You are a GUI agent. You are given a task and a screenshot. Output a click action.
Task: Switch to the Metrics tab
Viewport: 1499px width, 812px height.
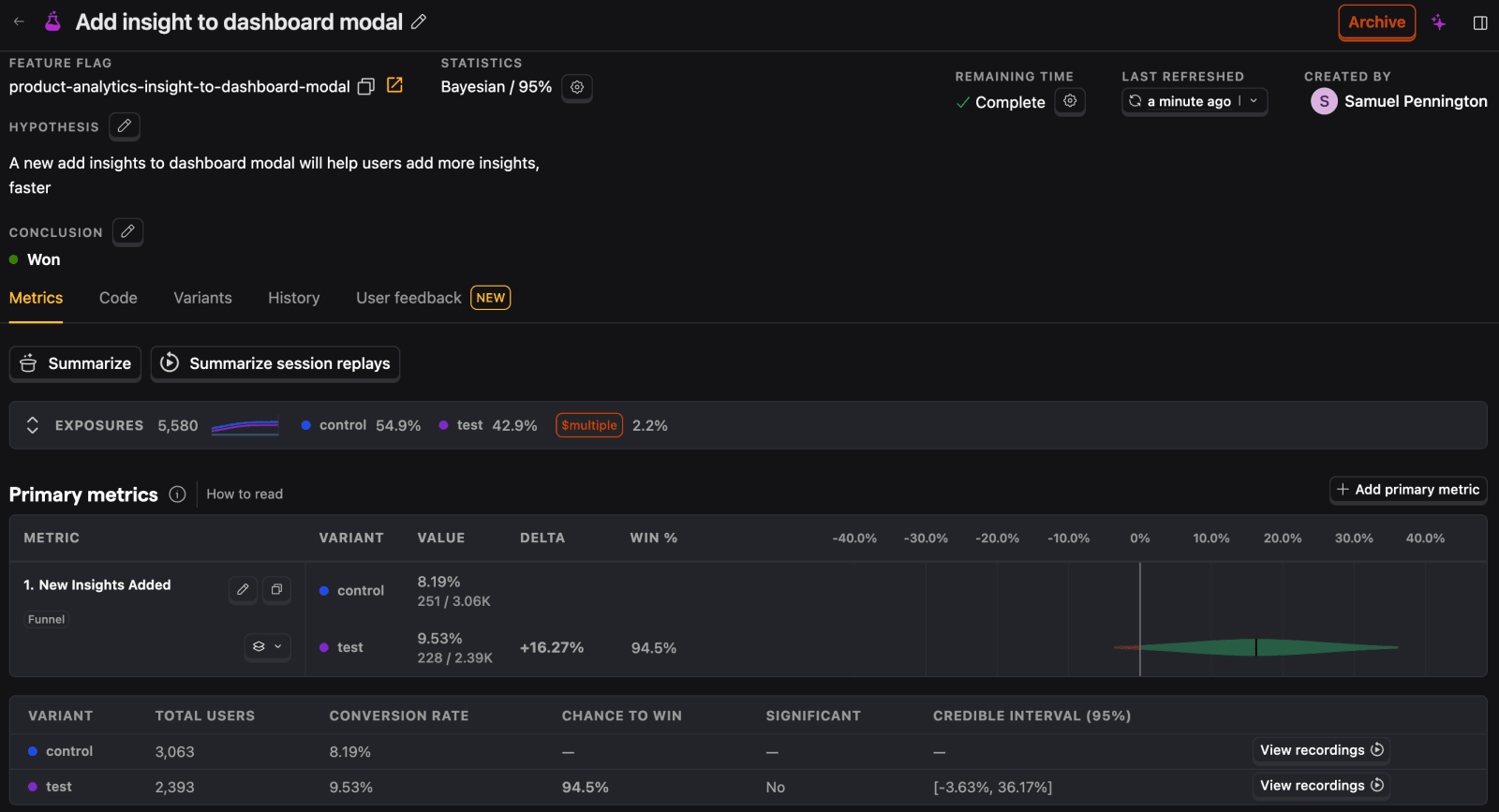(36, 298)
